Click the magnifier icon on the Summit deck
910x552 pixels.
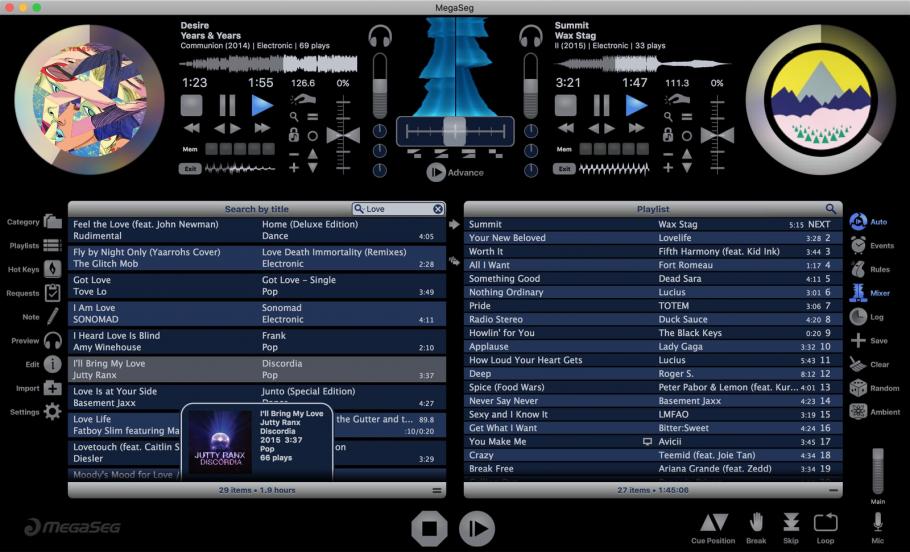[668, 117]
